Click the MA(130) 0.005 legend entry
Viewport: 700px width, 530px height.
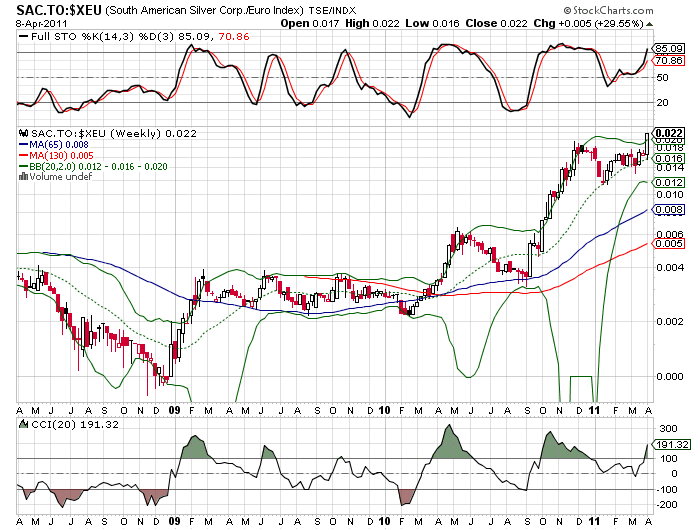pyautogui.click(x=56, y=156)
